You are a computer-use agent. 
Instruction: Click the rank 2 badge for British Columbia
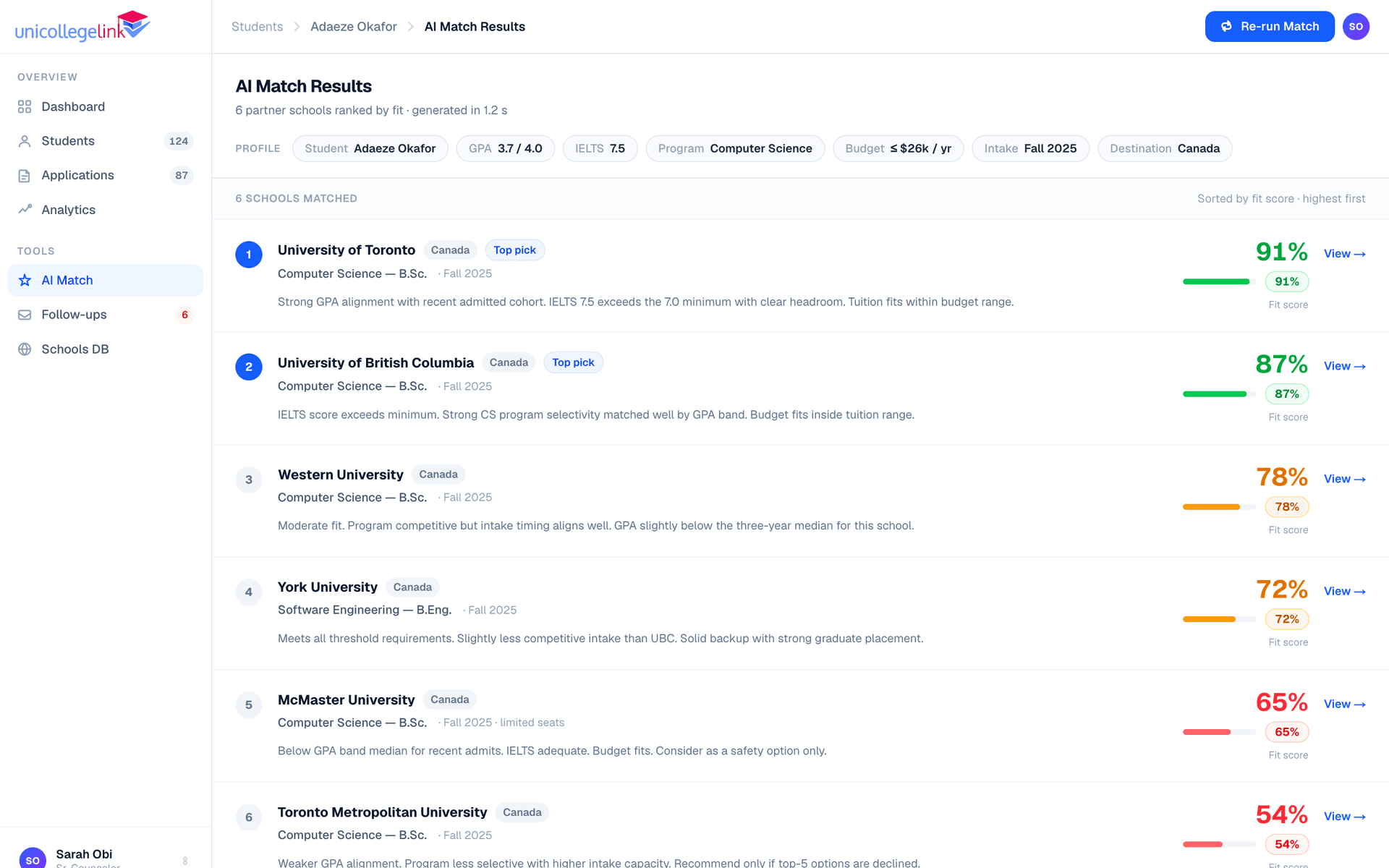tap(249, 367)
